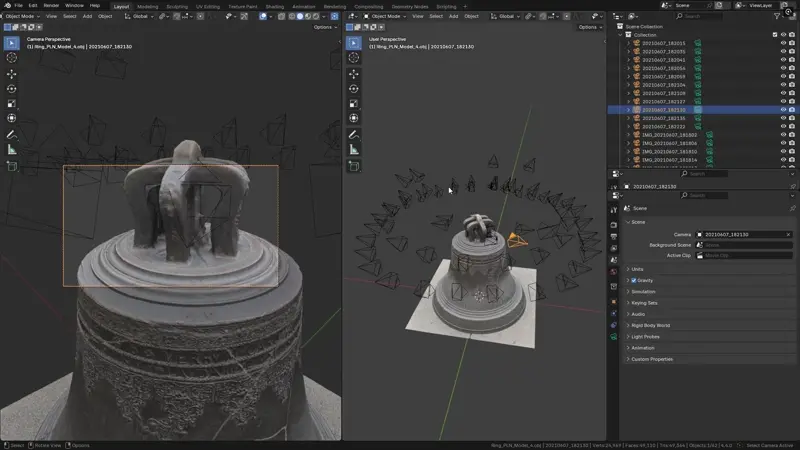Select the Add Cube tool in left viewport
800x450 pixels.
coord(11,166)
